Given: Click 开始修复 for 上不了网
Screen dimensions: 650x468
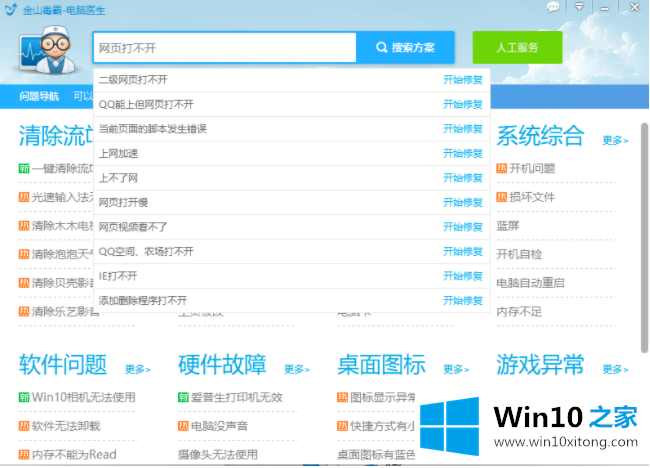Looking at the screenshot, I should click(x=463, y=178).
